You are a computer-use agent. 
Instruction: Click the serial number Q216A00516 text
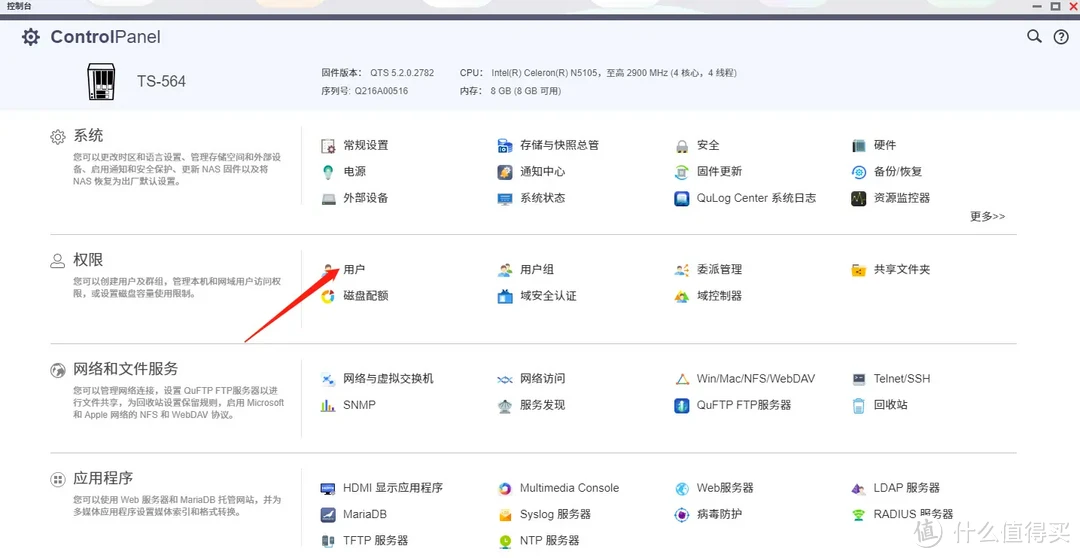pyautogui.click(x=382, y=91)
